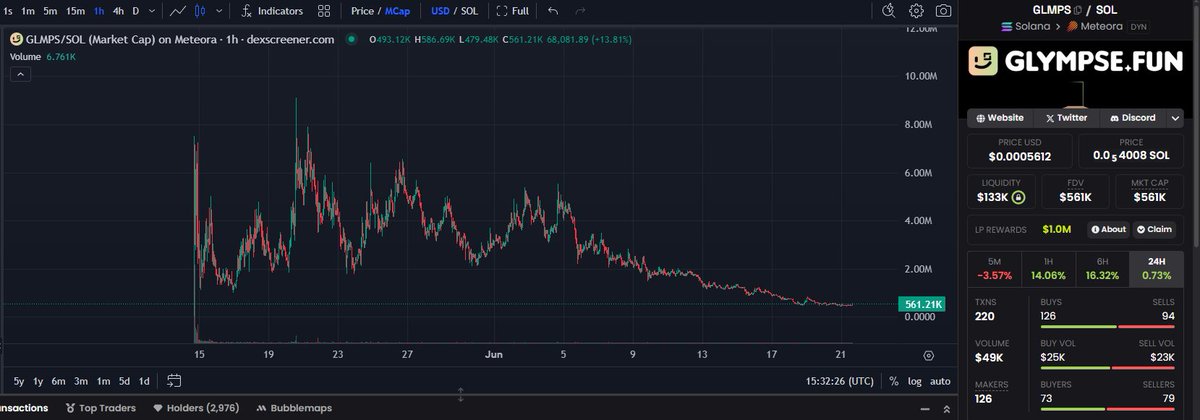Screen dimensions: 1200x420
Task: Click the buys versus sells ratio bar
Action: coord(1107,326)
